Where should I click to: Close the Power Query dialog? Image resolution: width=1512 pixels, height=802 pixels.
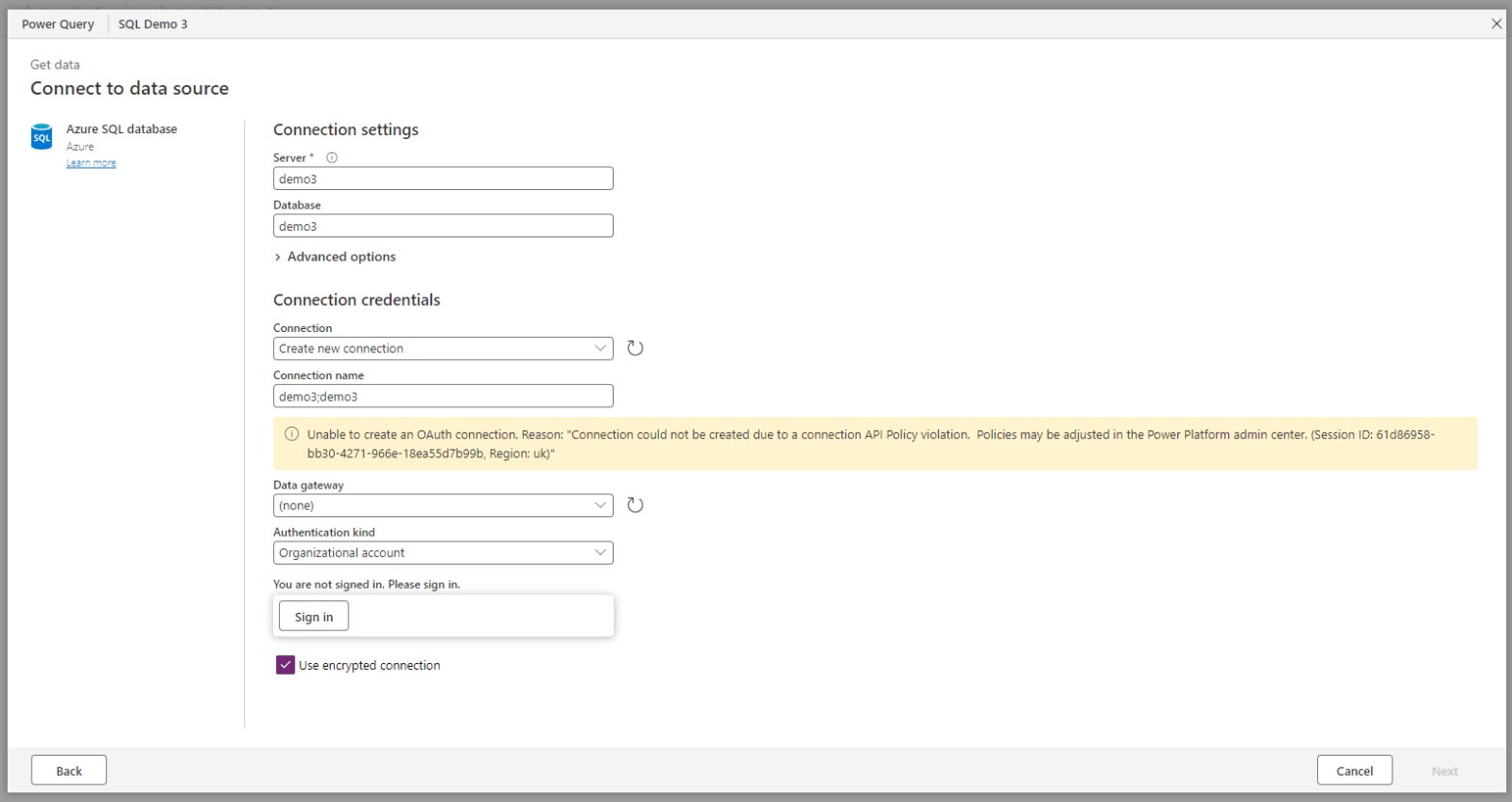tap(1496, 24)
